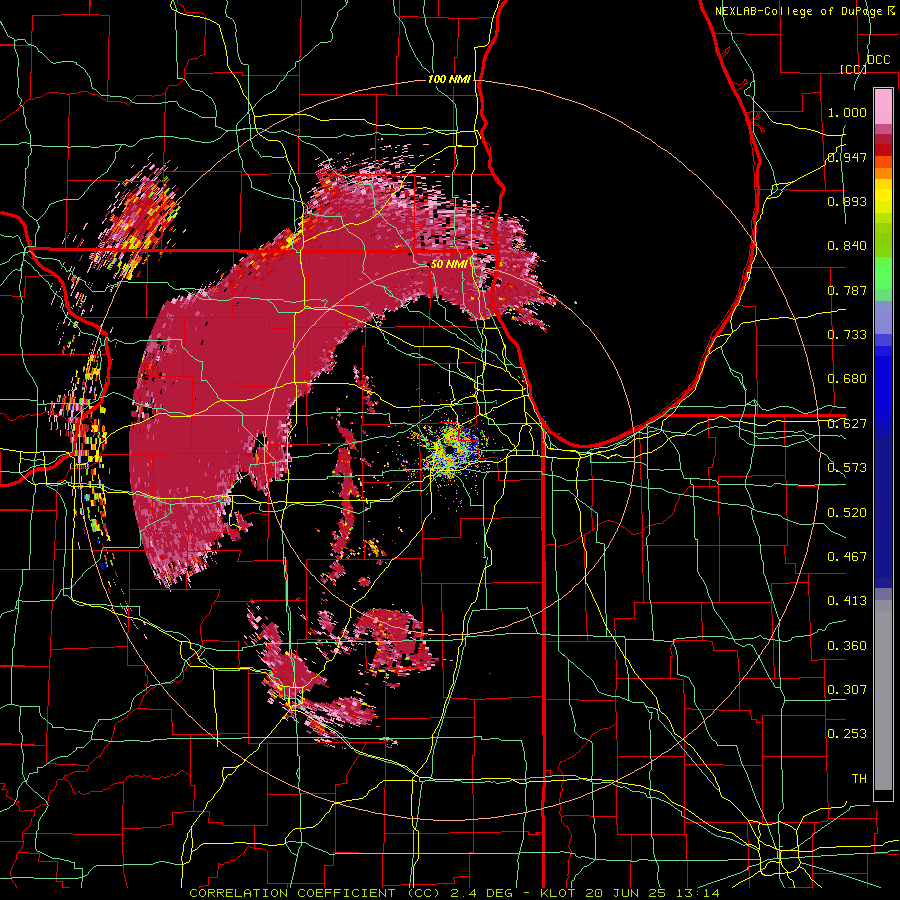
Task: Pick the light pink swatch atop color bar
Action: click(x=883, y=106)
